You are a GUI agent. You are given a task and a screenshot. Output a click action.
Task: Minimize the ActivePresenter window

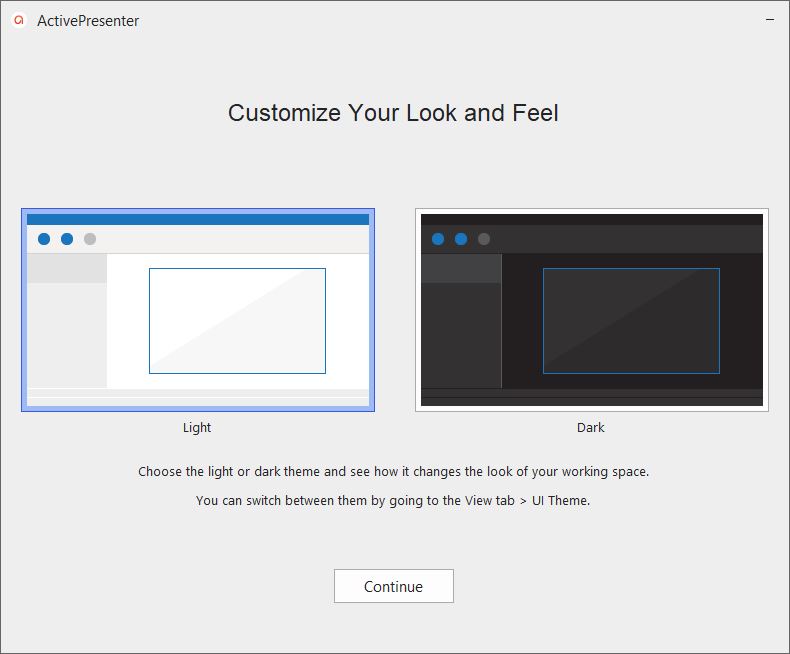coord(770,20)
